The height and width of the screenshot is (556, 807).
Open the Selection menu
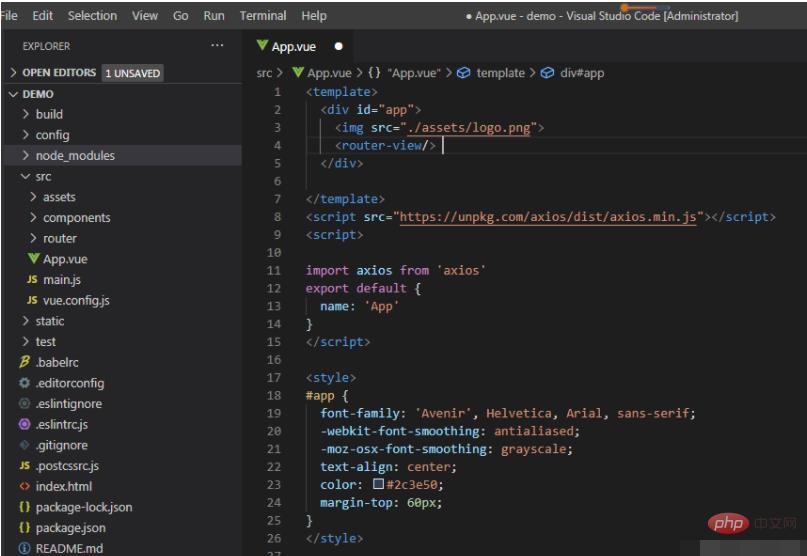point(92,15)
